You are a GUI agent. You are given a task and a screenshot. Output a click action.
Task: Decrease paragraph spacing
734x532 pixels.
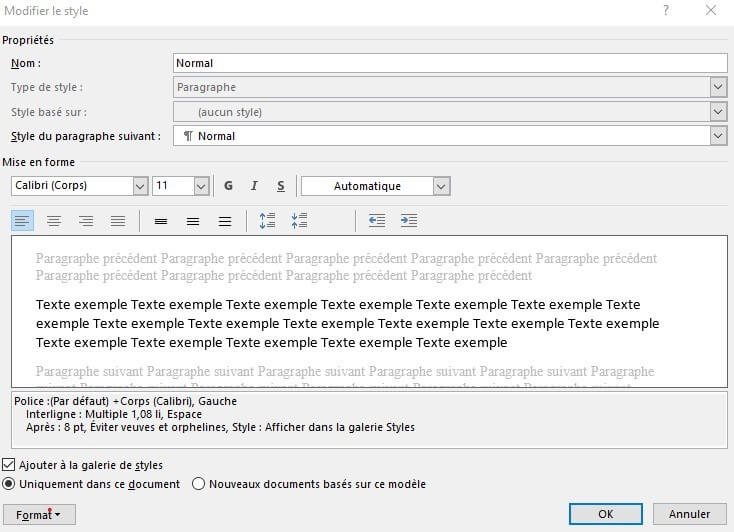click(x=299, y=221)
